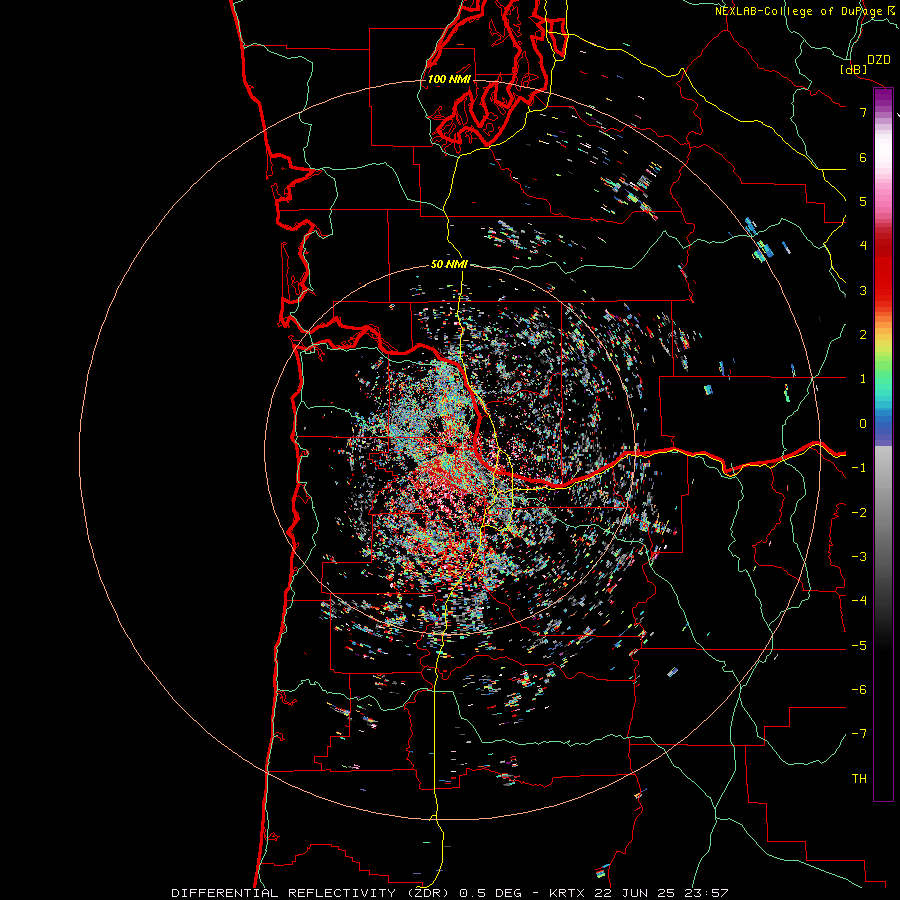900x900 pixels.
Task: Click the 5 dB color scale label
Action: pyautogui.click(x=863, y=201)
